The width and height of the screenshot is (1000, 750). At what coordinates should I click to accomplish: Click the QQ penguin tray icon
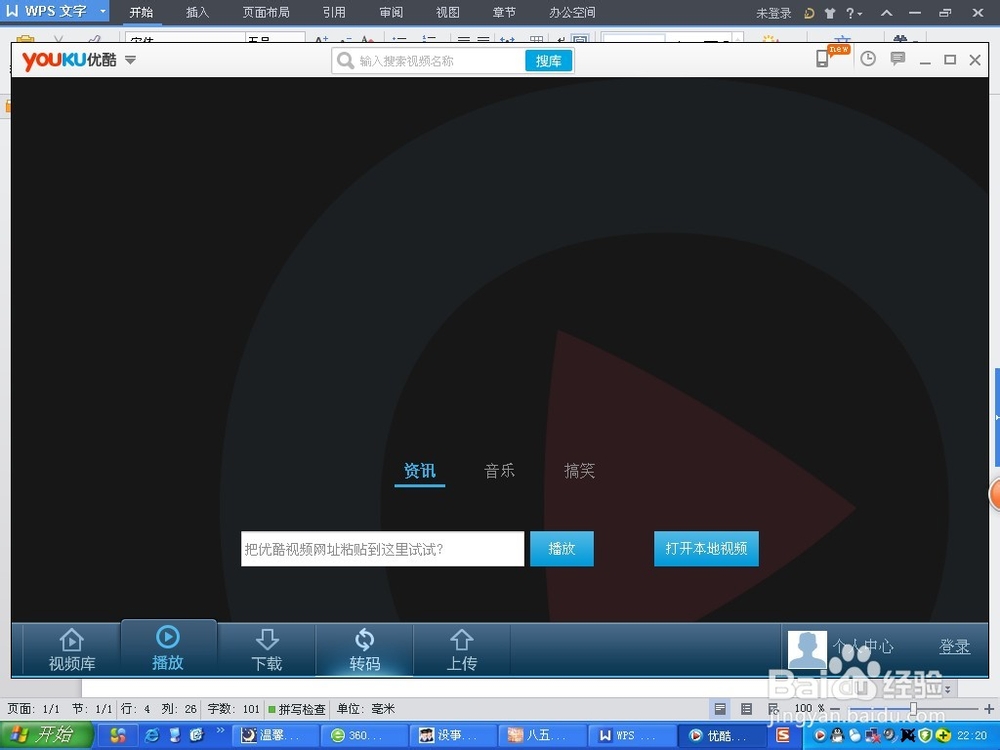[837, 735]
